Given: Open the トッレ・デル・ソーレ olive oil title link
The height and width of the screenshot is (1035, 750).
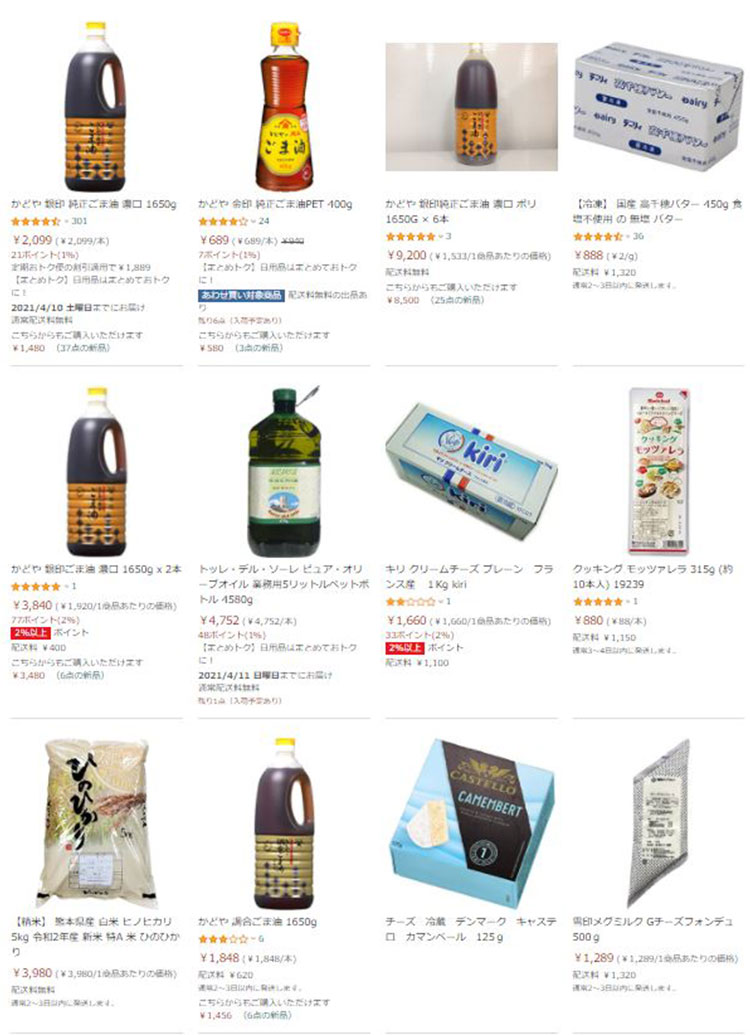Looking at the screenshot, I should 281,584.
